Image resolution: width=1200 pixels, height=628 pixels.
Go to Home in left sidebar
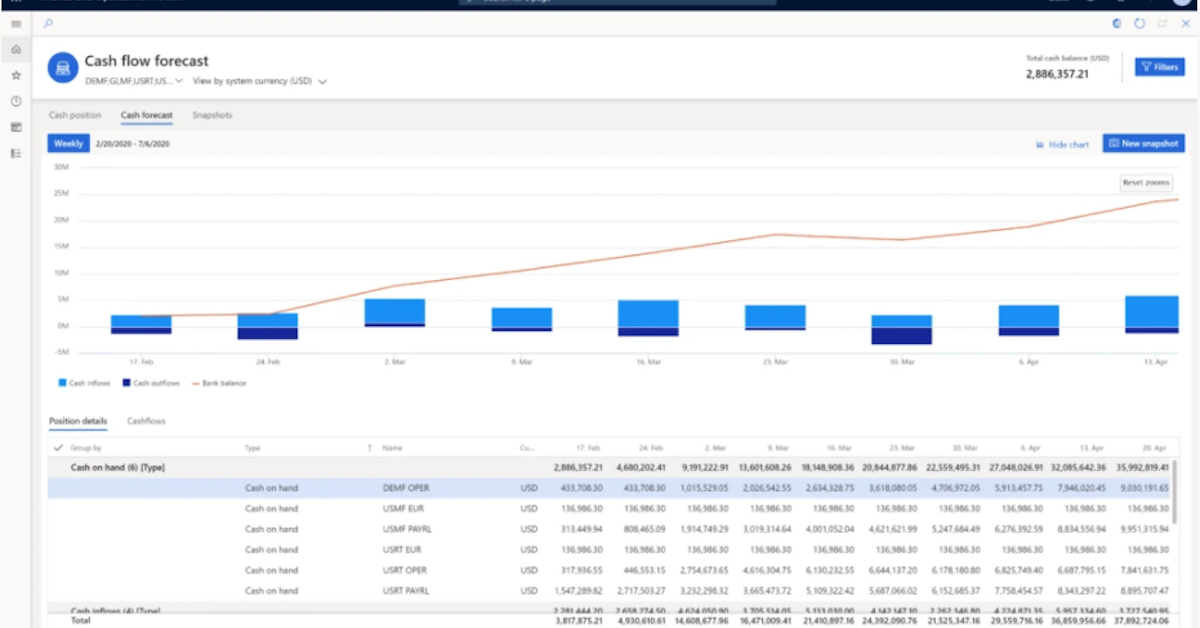pyautogui.click(x=16, y=49)
